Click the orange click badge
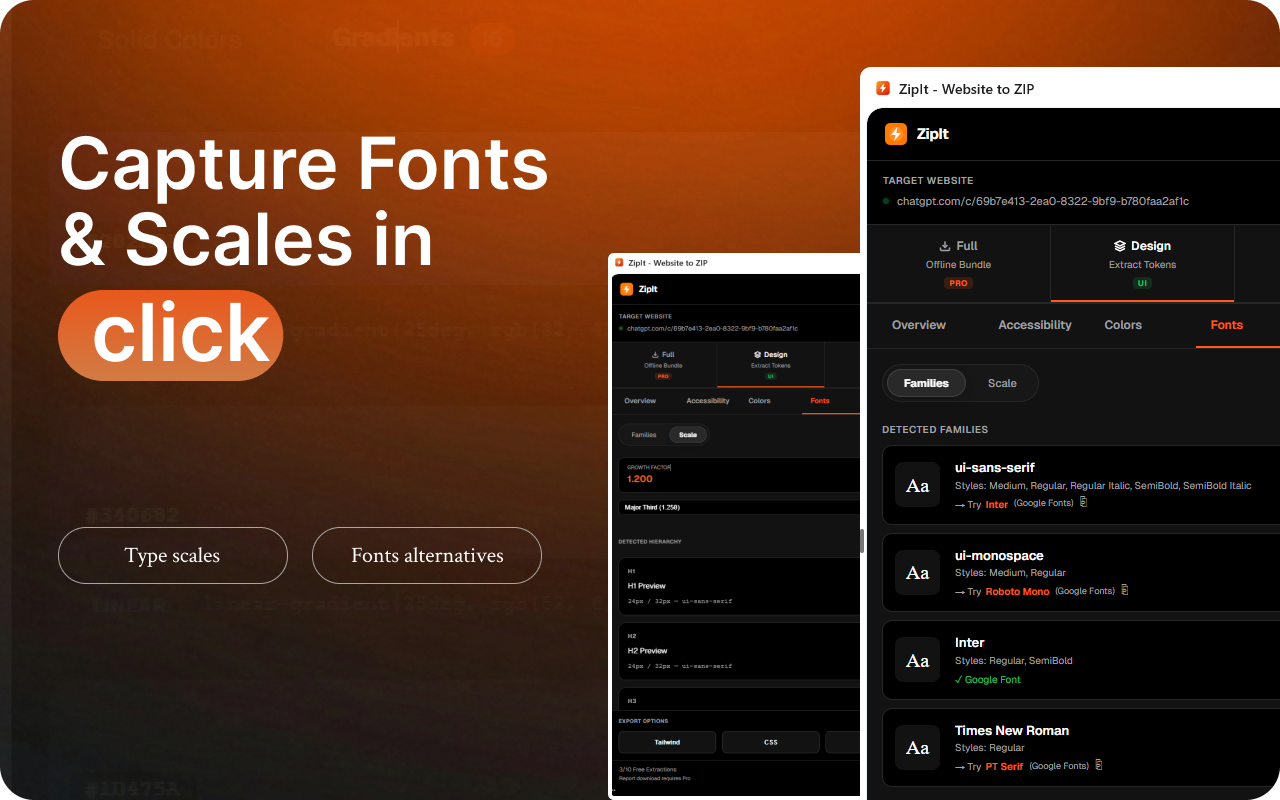Screen dimensions: 1280x800 171,335
